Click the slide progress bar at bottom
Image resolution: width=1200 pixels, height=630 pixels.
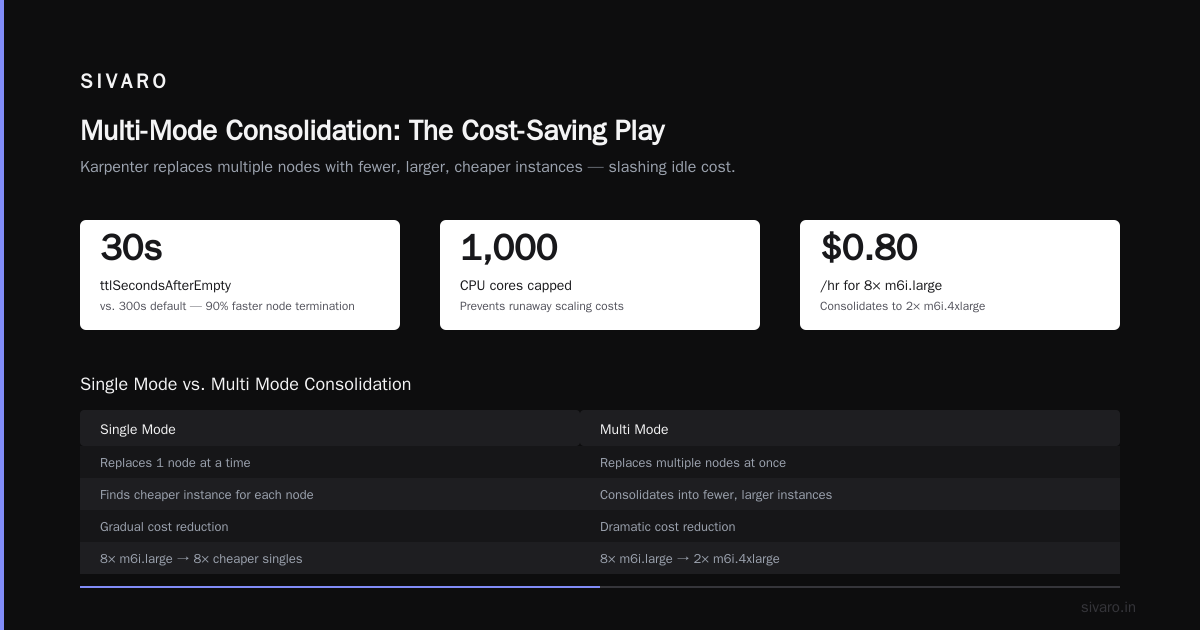(x=600, y=587)
